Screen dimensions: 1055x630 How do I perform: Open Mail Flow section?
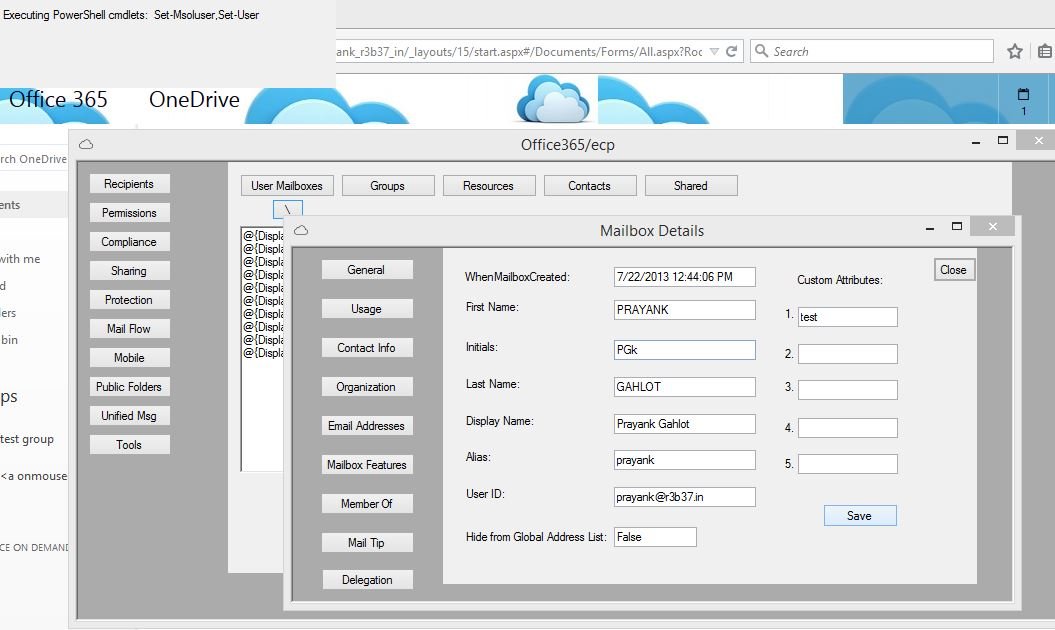pos(129,328)
